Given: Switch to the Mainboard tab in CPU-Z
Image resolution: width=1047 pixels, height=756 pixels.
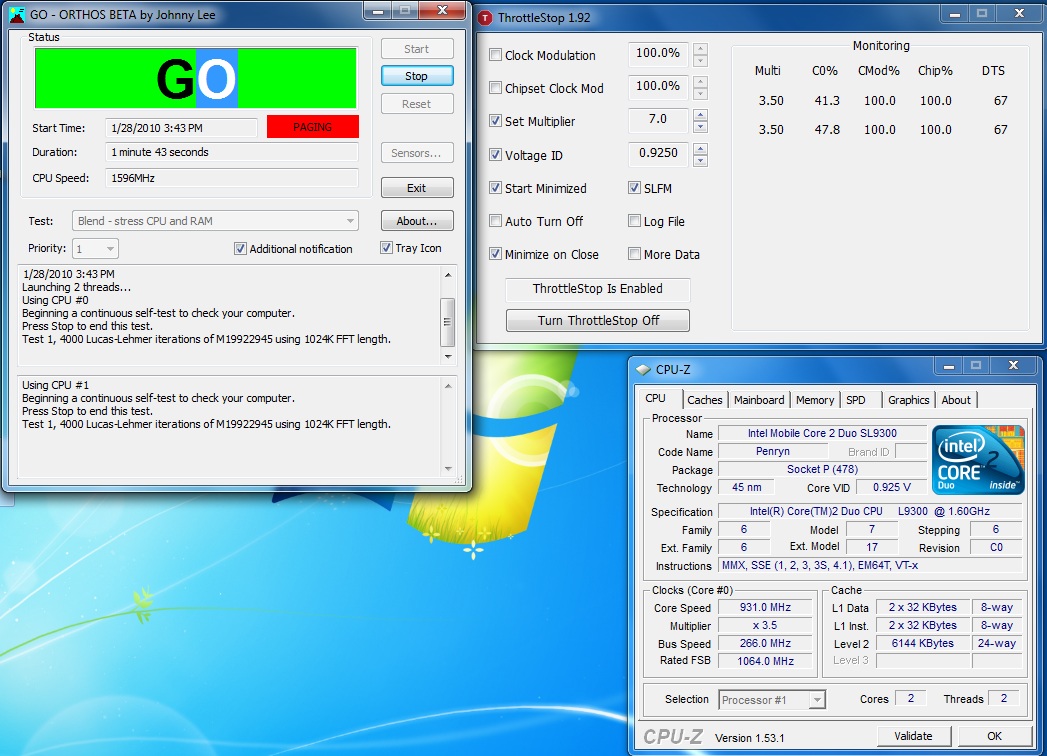Looking at the screenshot, I should [x=759, y=400].
